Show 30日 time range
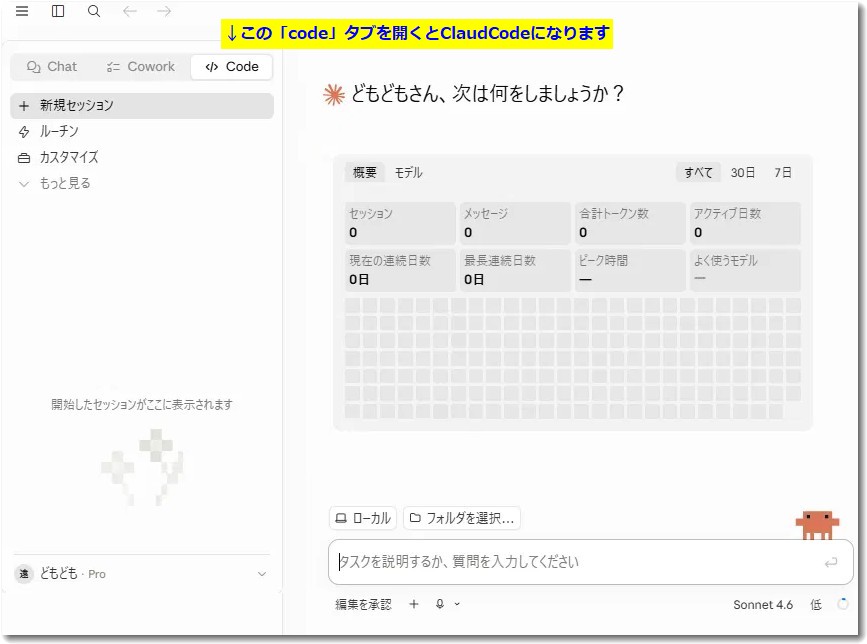The height and width of the screenshot is (644, 867). 743,173
